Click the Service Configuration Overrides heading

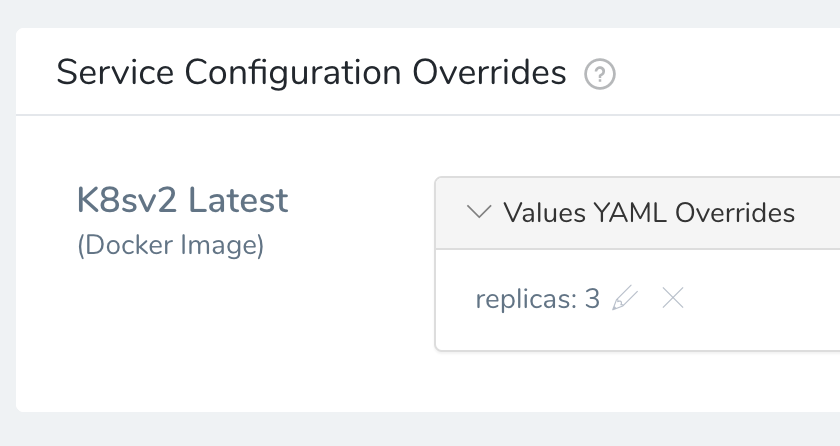coord(311,73)
